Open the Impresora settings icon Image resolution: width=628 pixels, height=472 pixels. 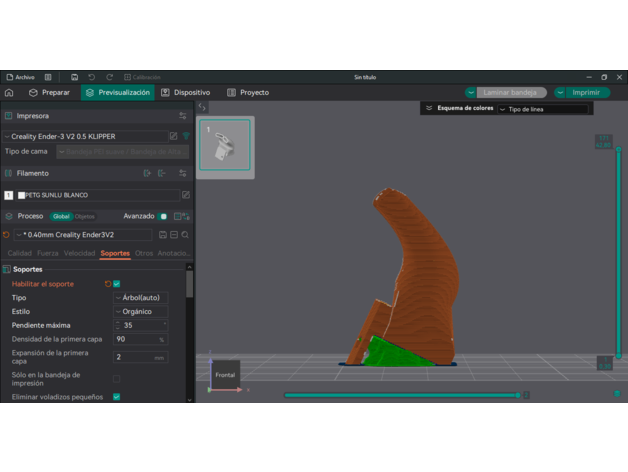[x=182, y=116]
